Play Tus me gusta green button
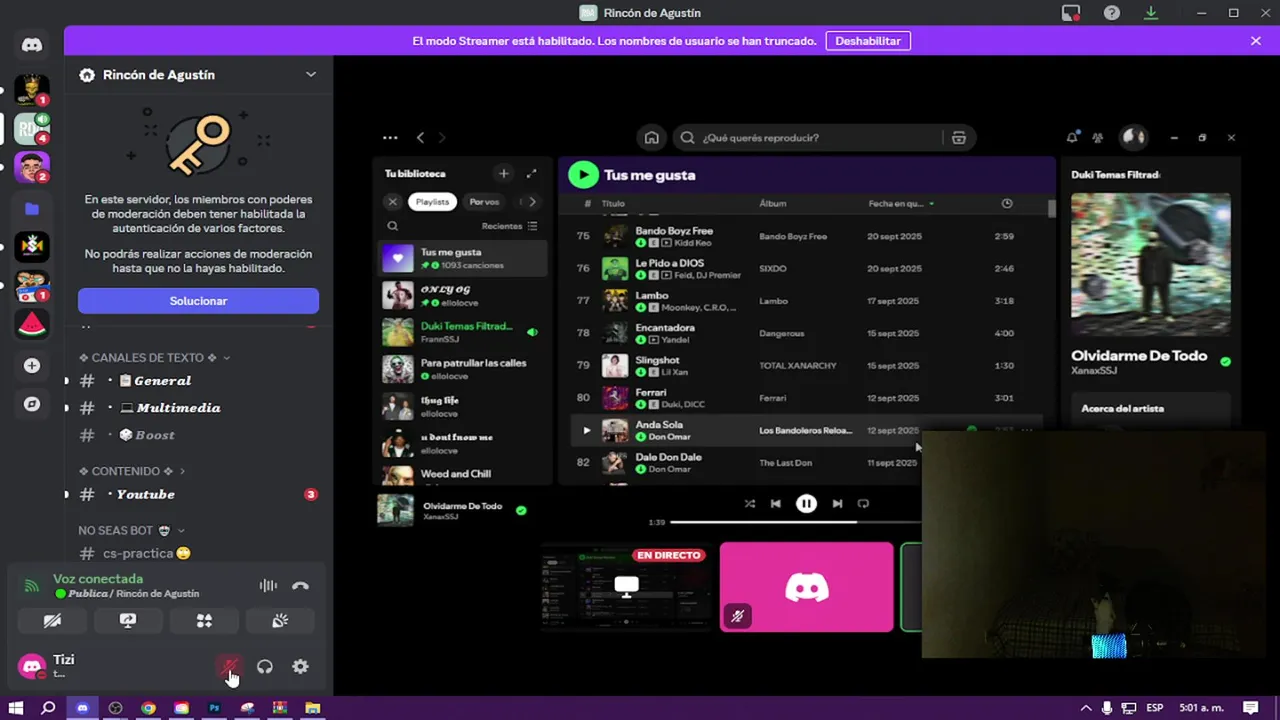Screen dimensions: 1280x720 click(583, 175)
